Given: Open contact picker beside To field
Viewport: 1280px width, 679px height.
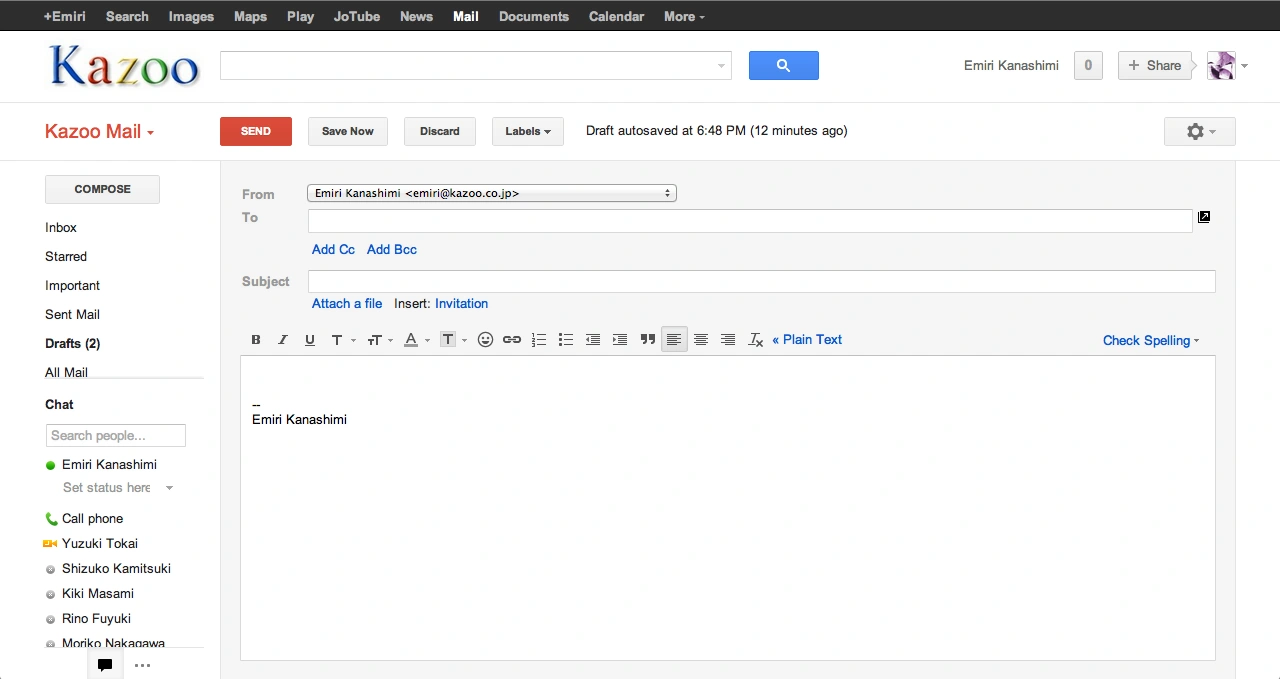Looking at the screenshot, I should 1204,217.
